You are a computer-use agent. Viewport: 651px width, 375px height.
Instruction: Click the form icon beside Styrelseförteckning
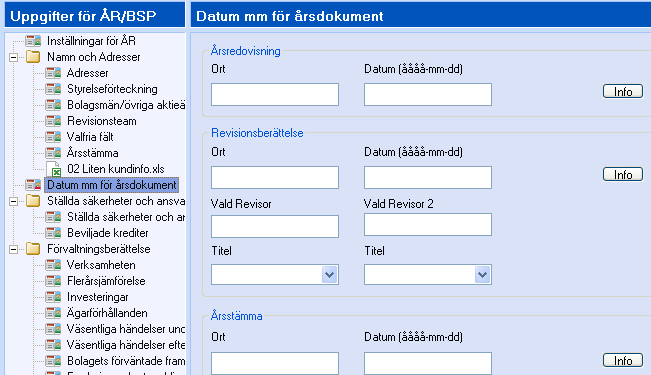[x=53, y=89]
